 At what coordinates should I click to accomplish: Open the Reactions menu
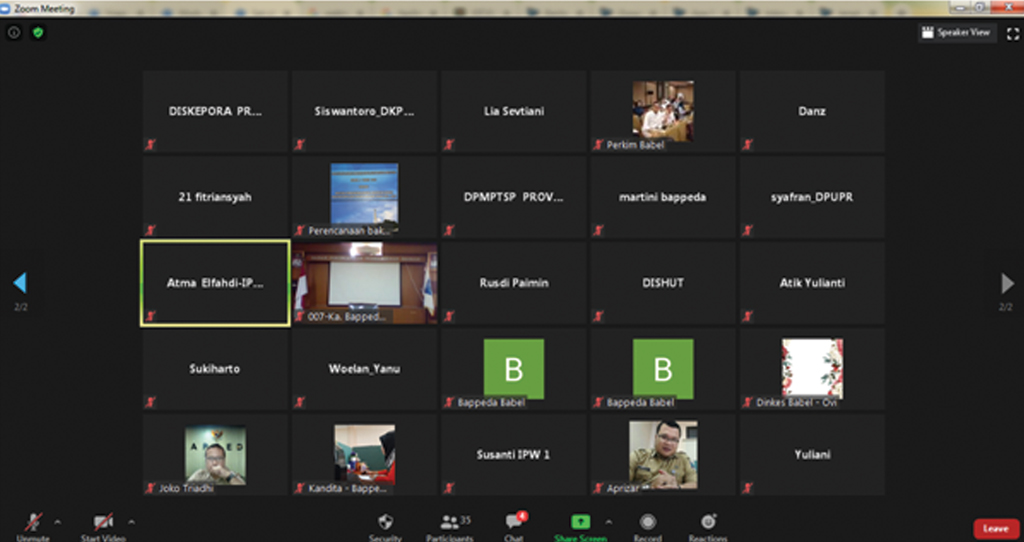[708, 522]
